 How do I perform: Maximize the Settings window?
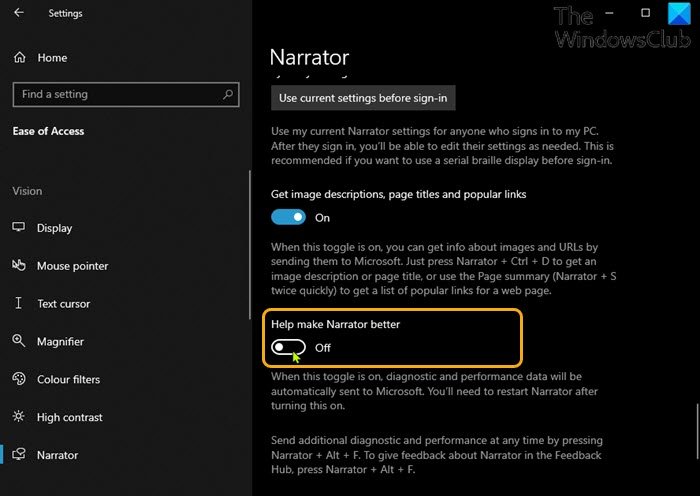point(645,13)
